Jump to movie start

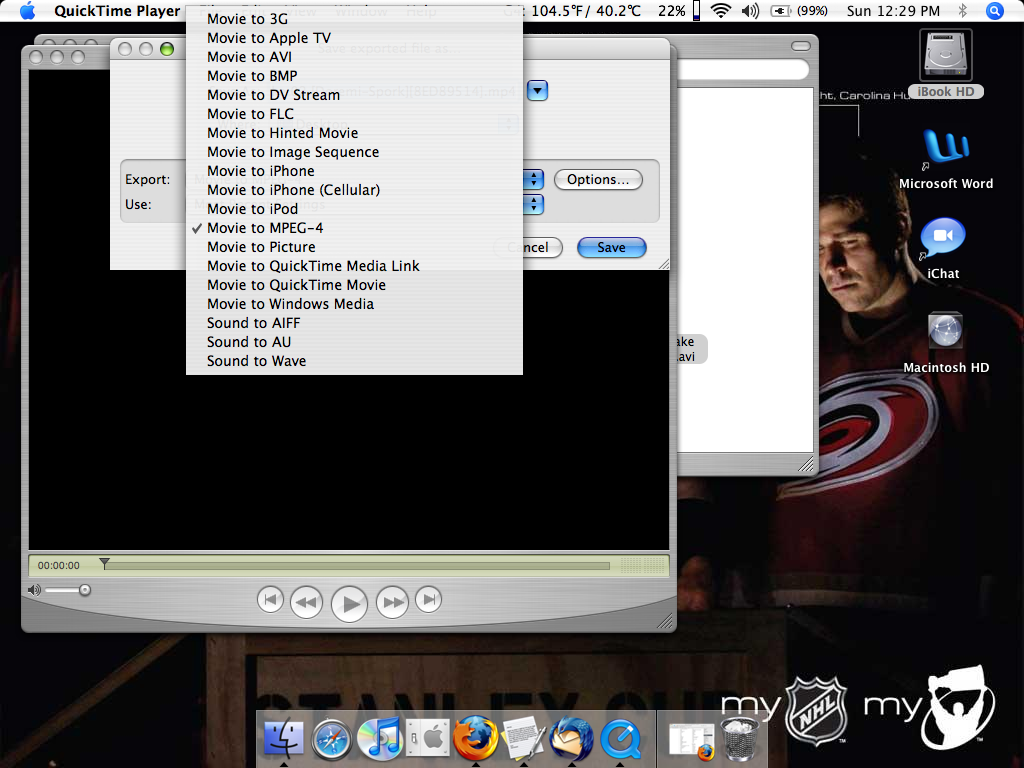270,600
